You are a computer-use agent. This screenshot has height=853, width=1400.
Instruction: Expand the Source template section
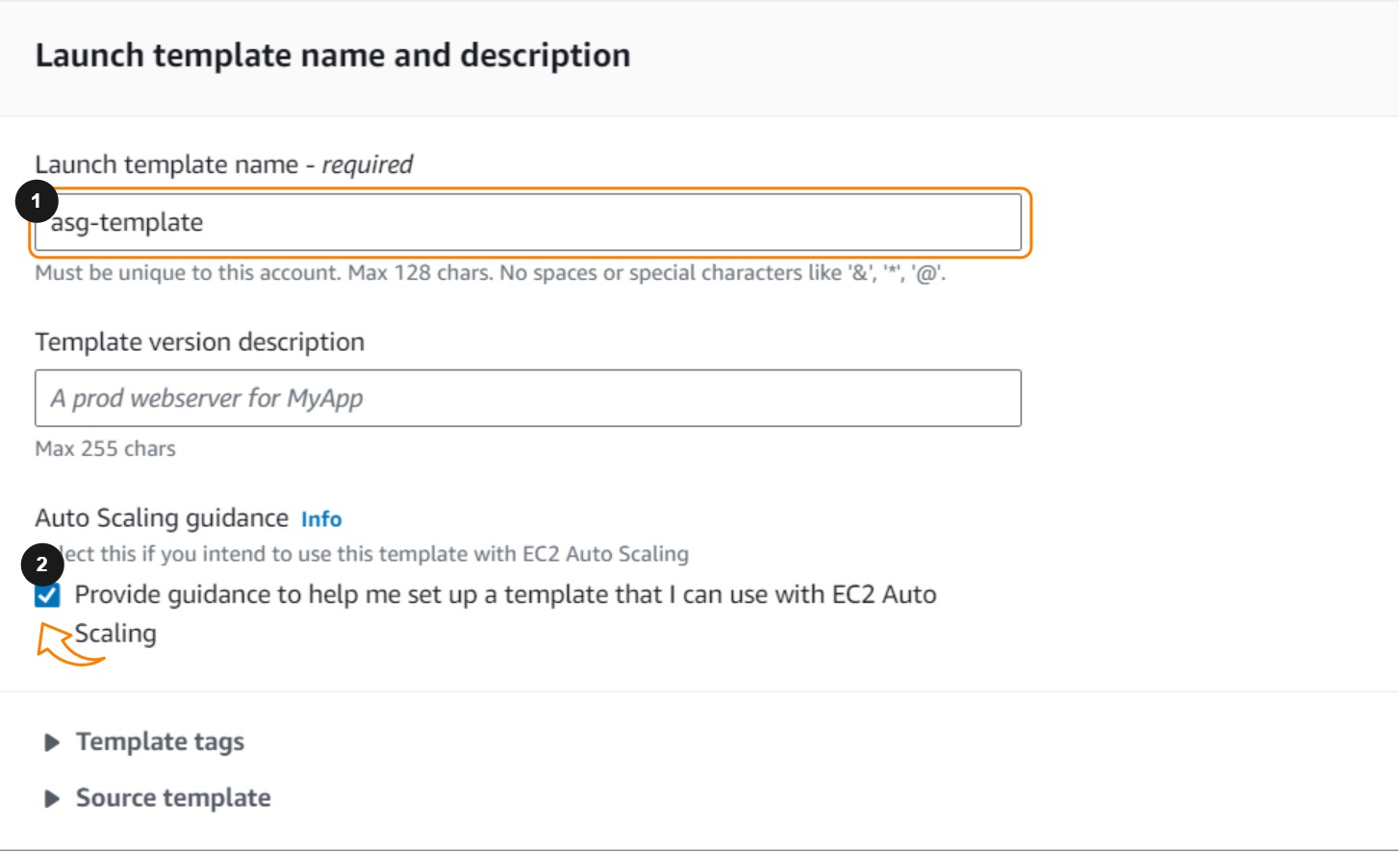point(173,798)
